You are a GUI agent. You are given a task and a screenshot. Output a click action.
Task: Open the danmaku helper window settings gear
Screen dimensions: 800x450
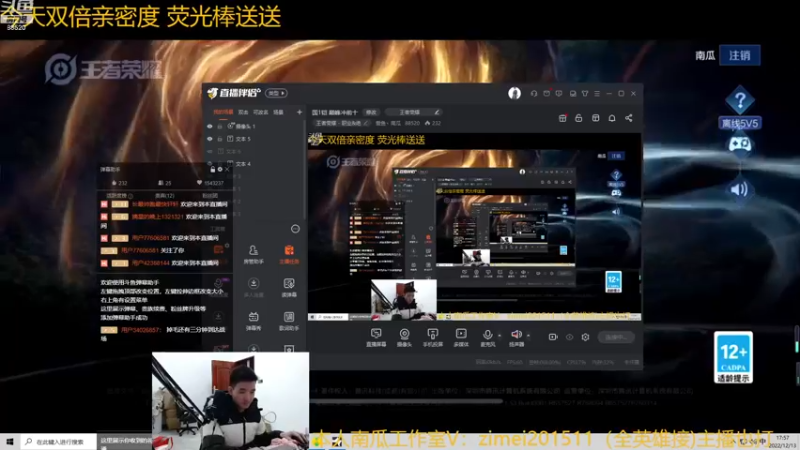[220, 169]
